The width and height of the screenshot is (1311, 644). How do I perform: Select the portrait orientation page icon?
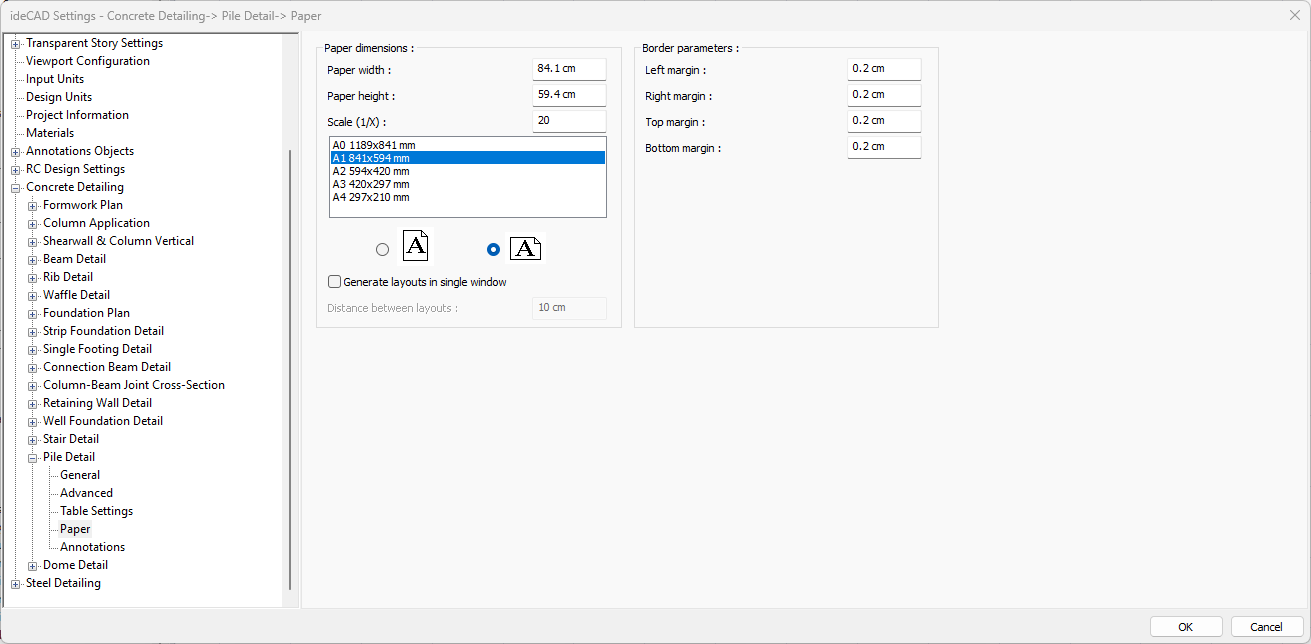pos(416,247)
